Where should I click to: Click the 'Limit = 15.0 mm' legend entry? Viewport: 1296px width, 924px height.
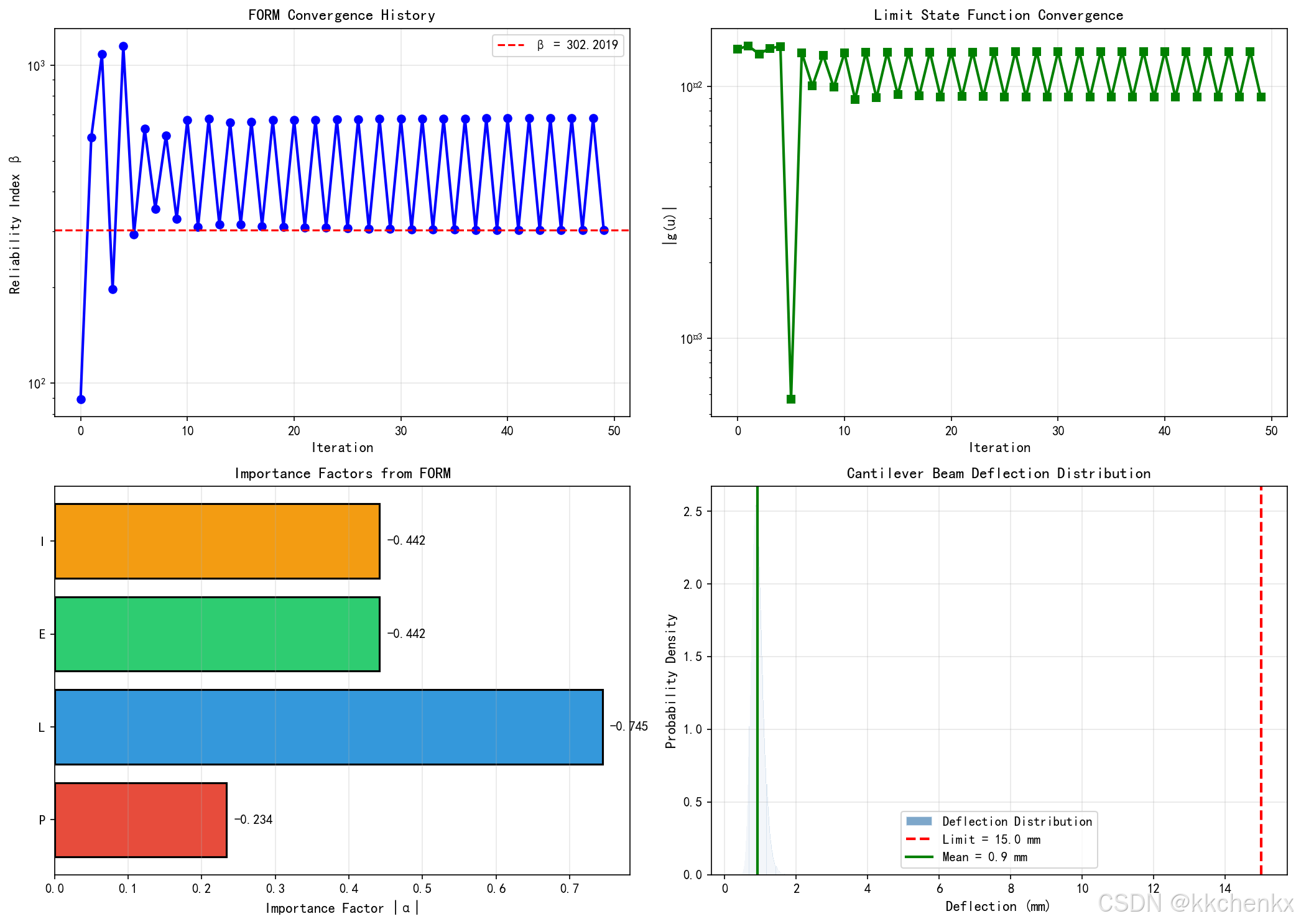(991, 839)
